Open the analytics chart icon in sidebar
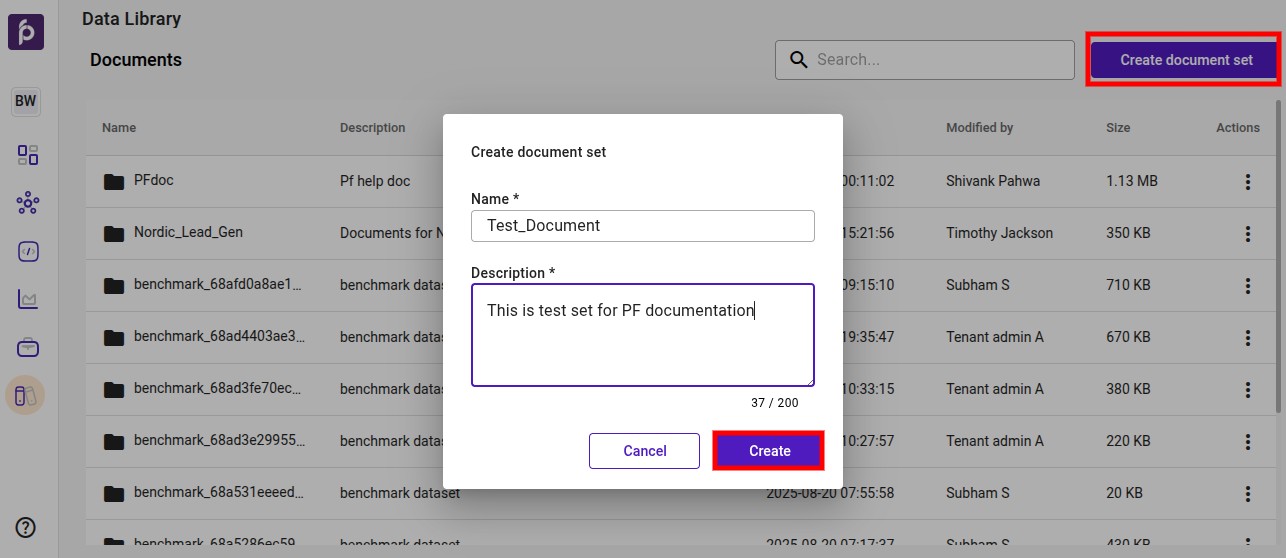The height and width of the screenshot is (558, 1286). [27, 299]
